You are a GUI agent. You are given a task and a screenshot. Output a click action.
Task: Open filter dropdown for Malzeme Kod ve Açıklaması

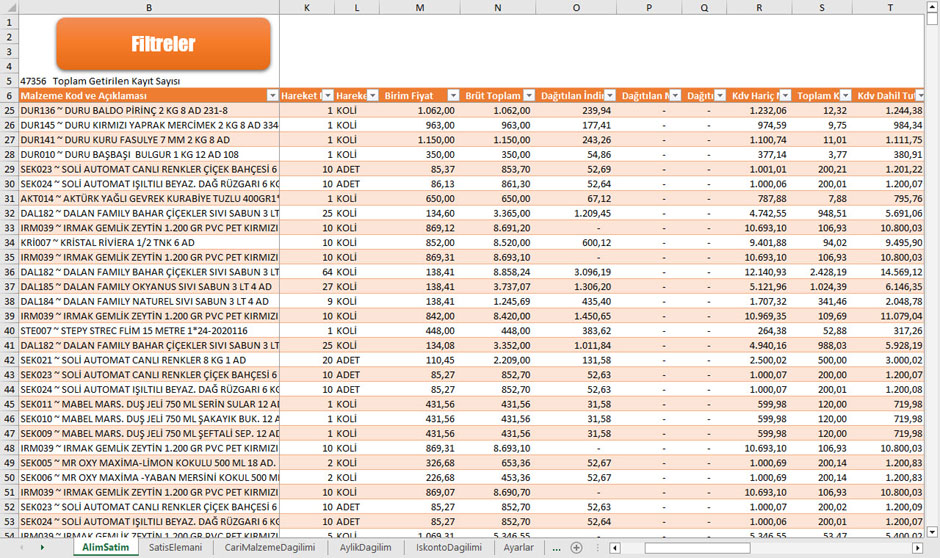click(x=272, y=95)
